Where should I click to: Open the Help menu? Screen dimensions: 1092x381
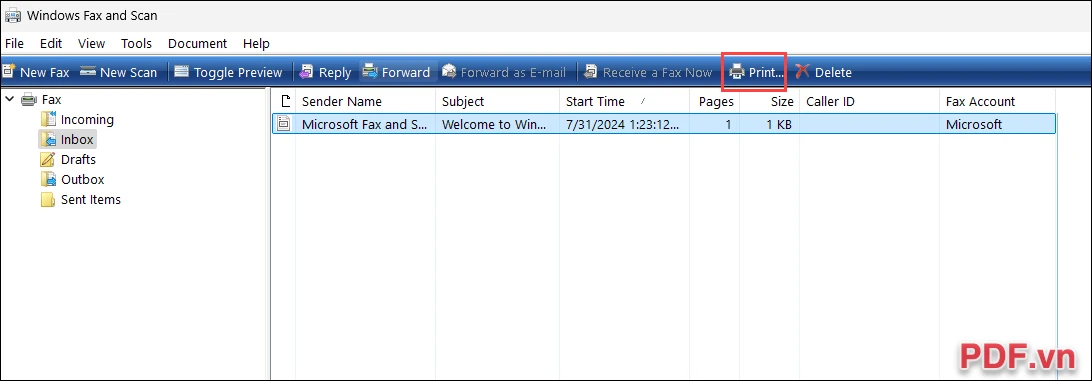[x=256, y=43]
